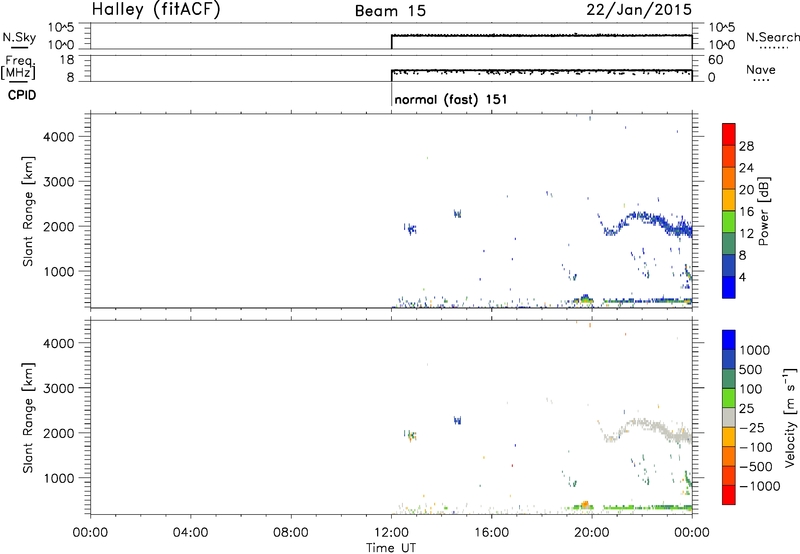Click the gray -25 to 25 velocity swatch
Screen dimensions: 800x554
click(x=729, y=417)
